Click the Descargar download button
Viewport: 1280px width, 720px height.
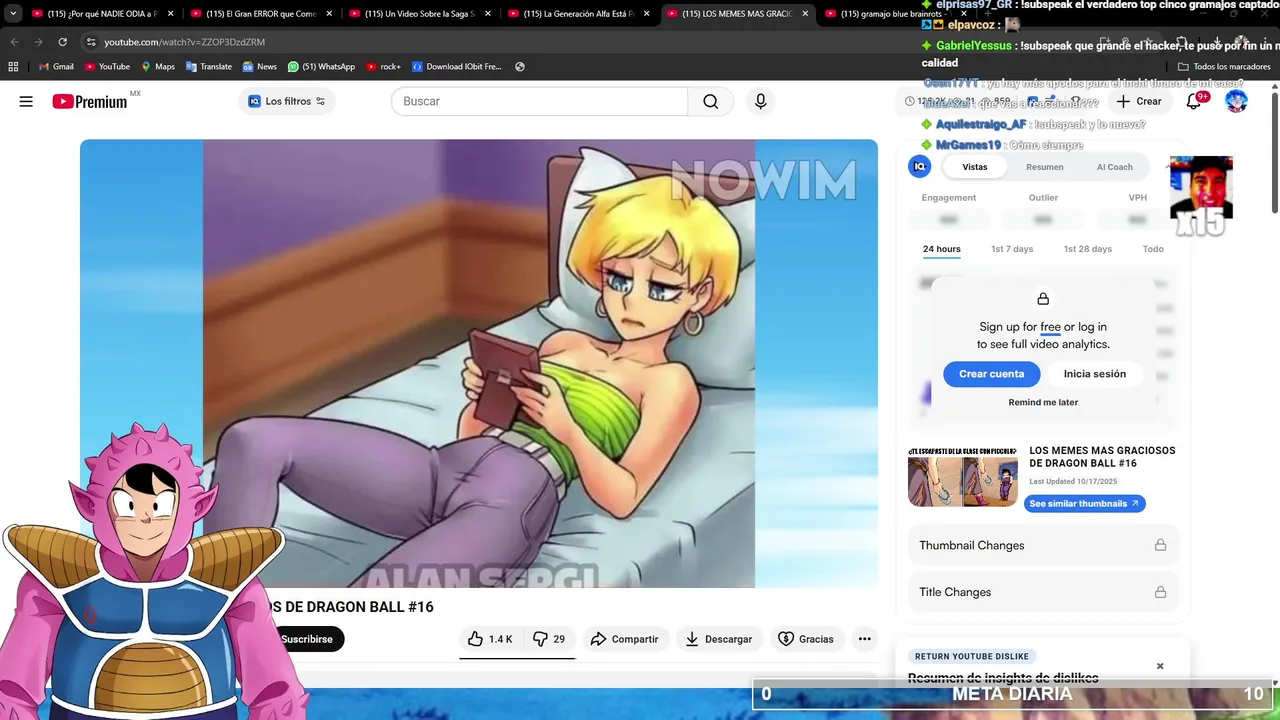click(x=719, y=639)
